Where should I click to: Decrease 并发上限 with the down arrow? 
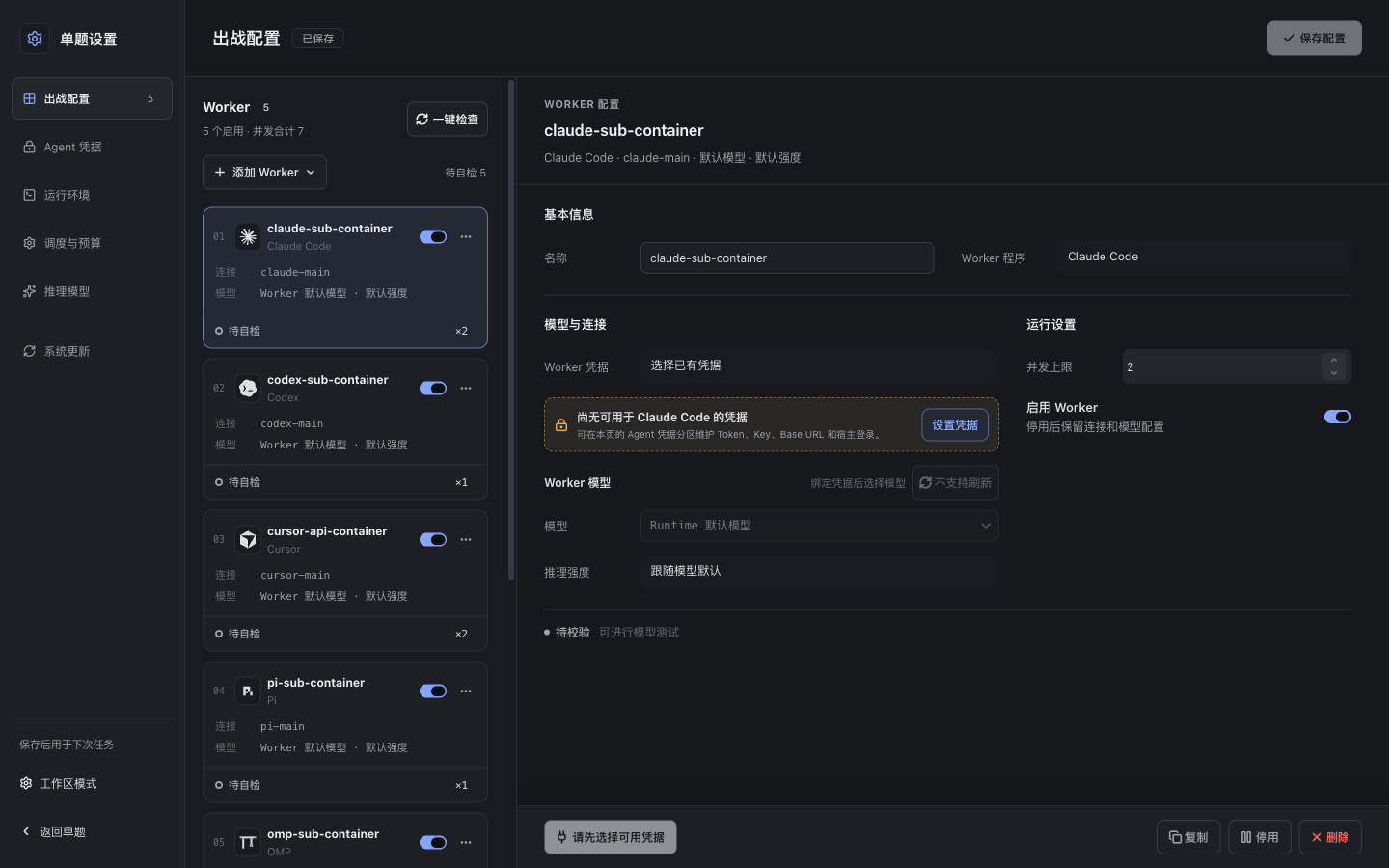(1334, 373)
